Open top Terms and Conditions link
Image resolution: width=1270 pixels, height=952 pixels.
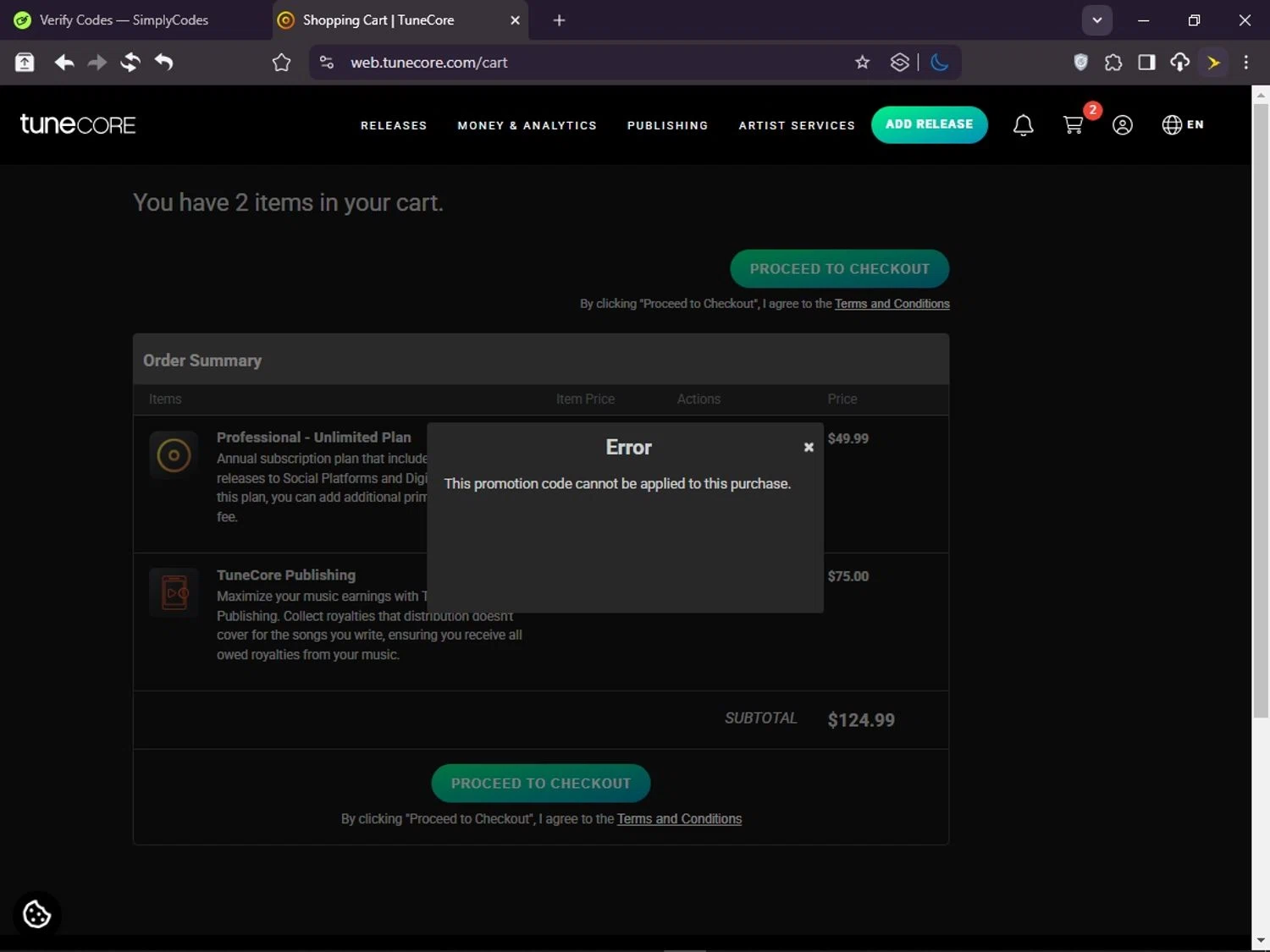click(x=892, y=304)
